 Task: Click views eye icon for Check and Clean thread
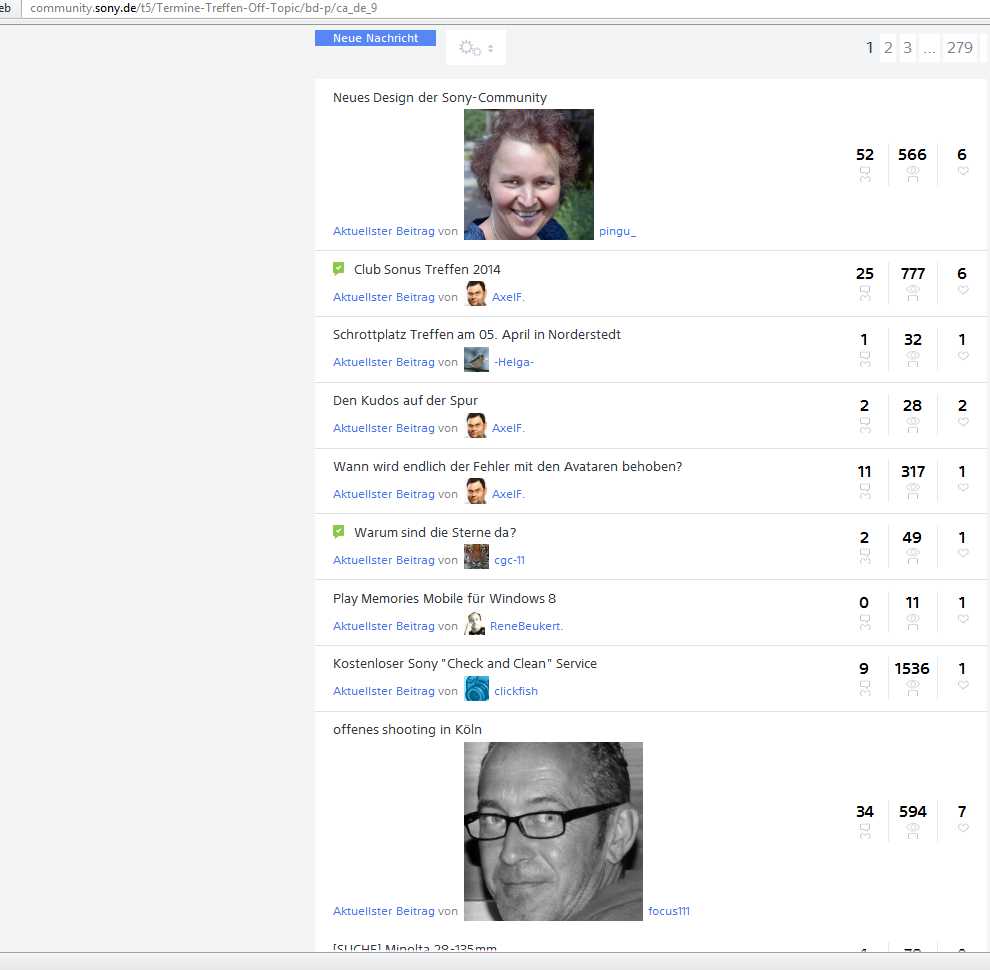tap(912, 686)
